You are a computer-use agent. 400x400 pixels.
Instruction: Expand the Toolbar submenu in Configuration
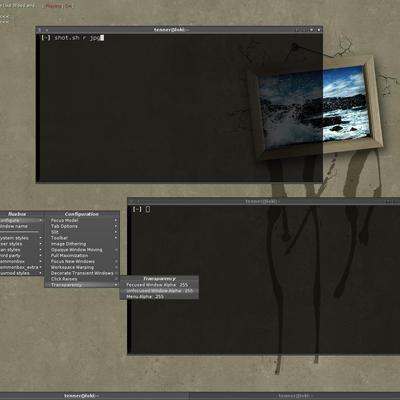(x=82, y=238)
